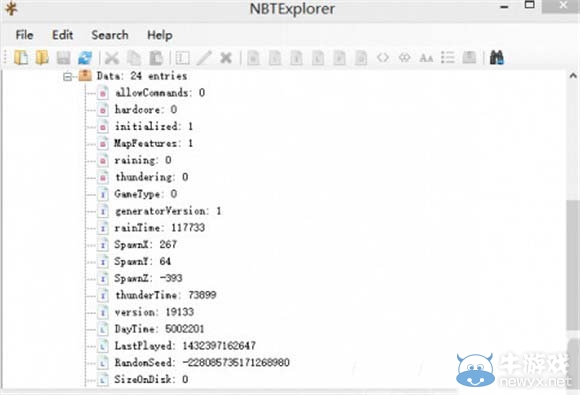Open the File menu
The width and height of the screenshot is (580, 395).
point(24,35)
